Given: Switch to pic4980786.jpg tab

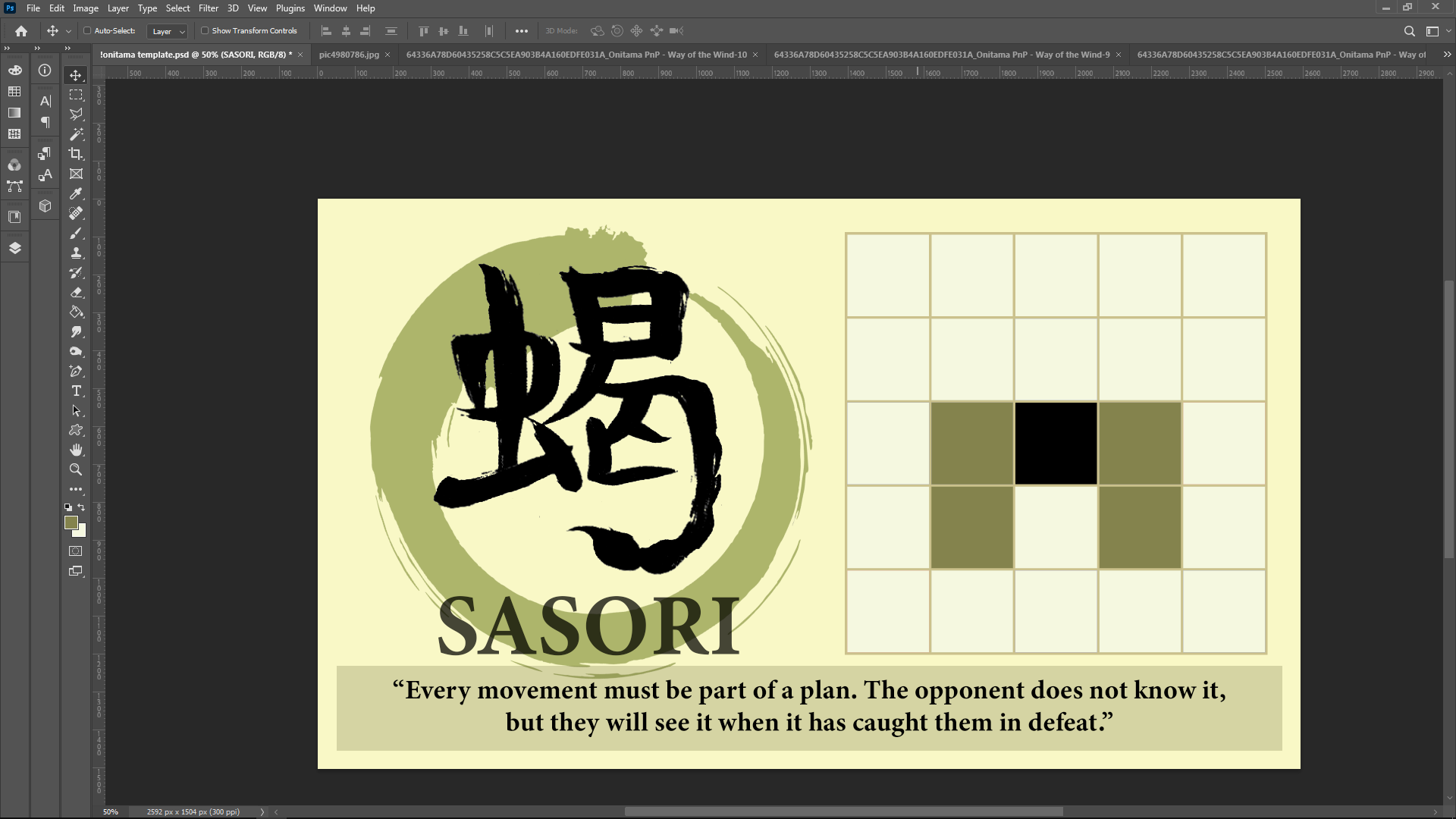Looking at the screenshot, I should point(349,55).
